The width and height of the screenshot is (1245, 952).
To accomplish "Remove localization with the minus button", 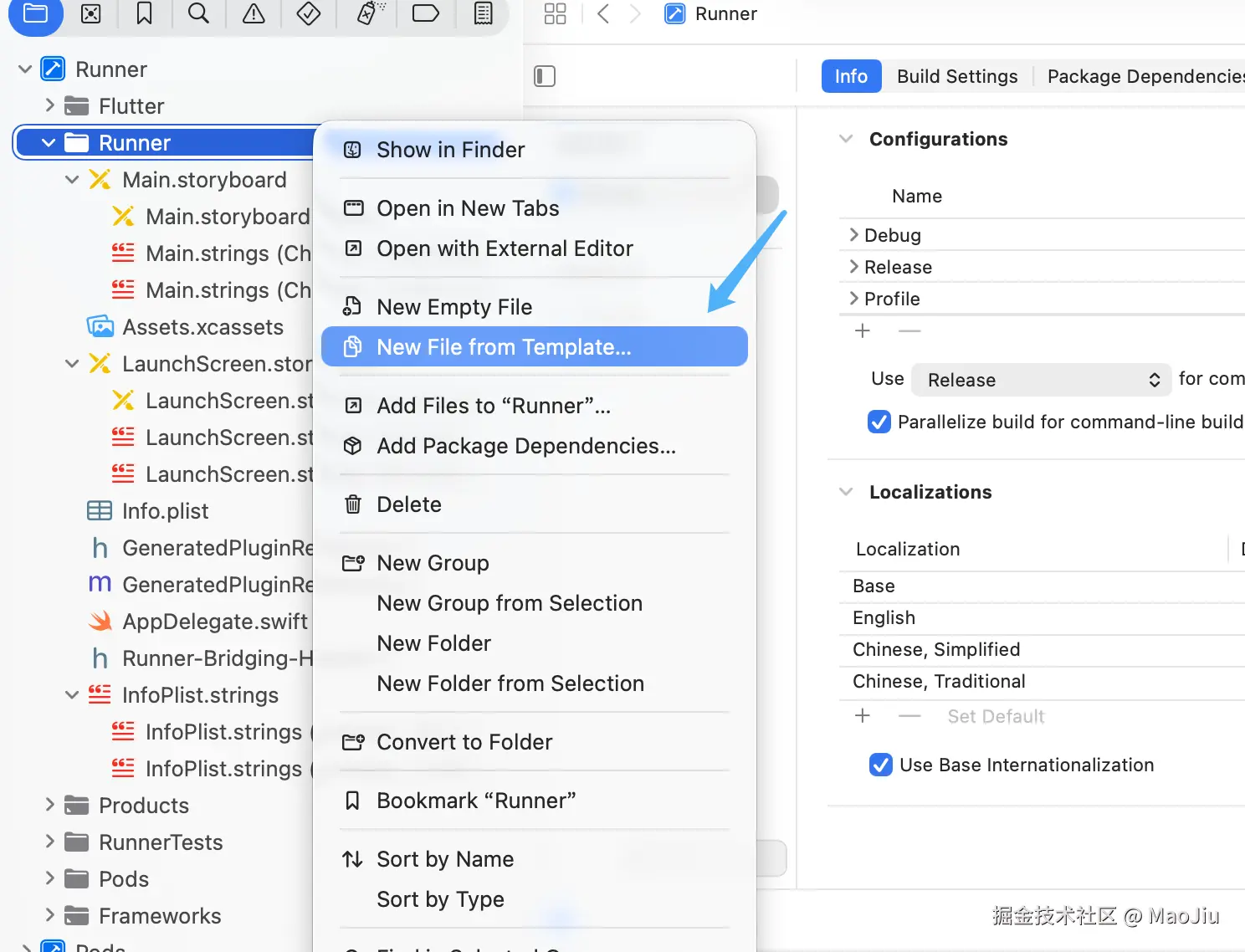I will [909, 716].
